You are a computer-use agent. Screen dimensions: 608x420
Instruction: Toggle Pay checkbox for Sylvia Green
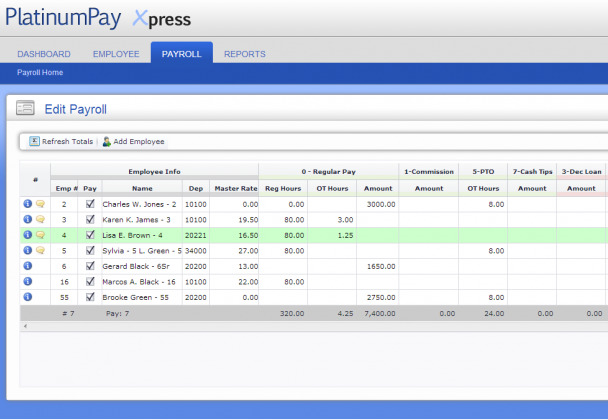click(90, 251)
